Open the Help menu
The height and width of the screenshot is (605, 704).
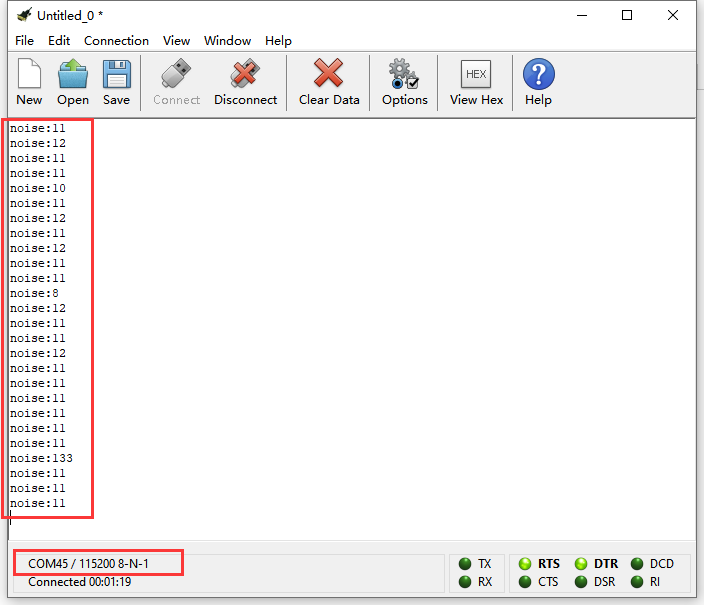click(x=278, y=41)
